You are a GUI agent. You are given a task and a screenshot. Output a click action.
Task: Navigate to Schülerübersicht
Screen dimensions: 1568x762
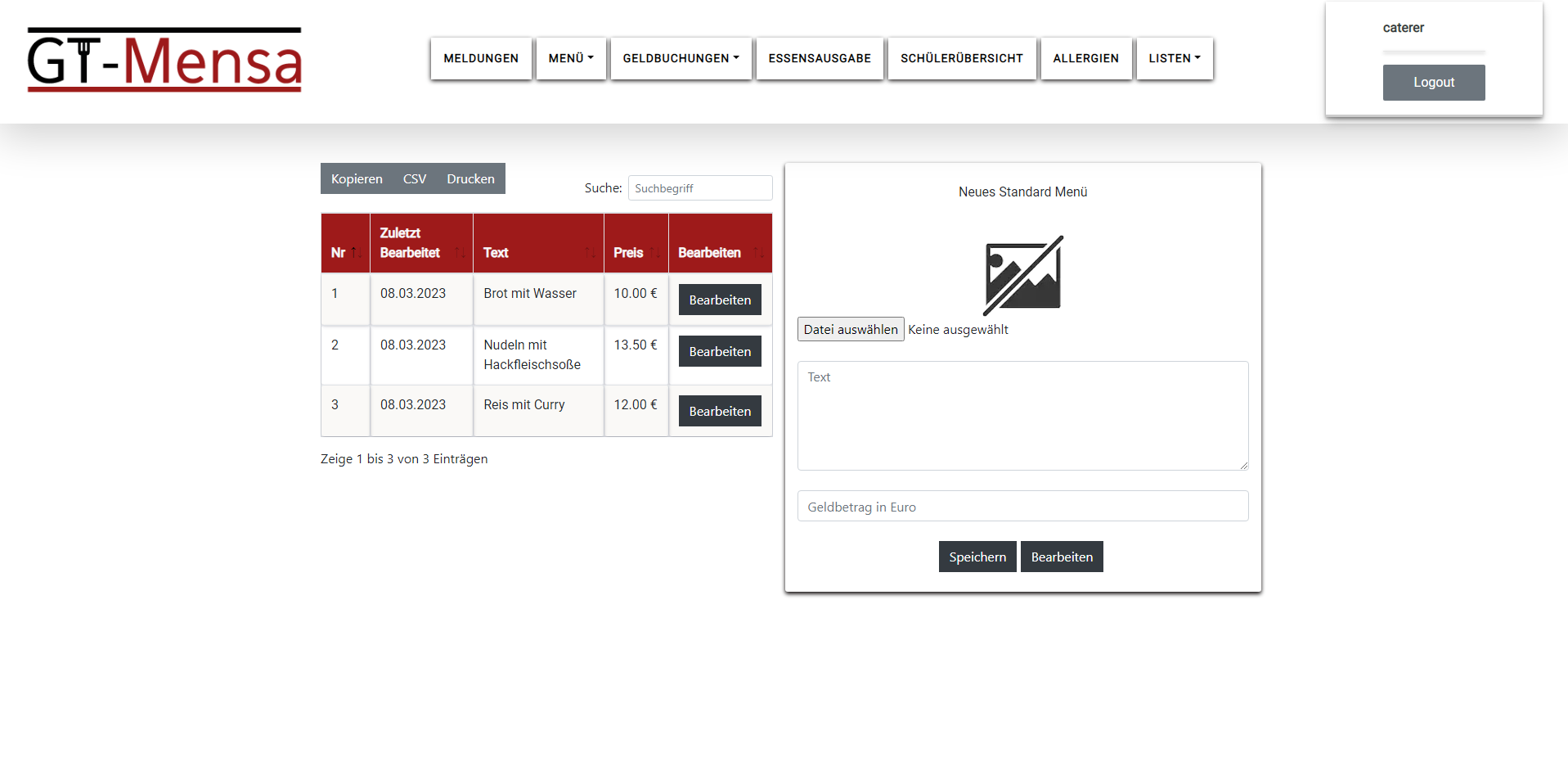[x=961, y=58]
